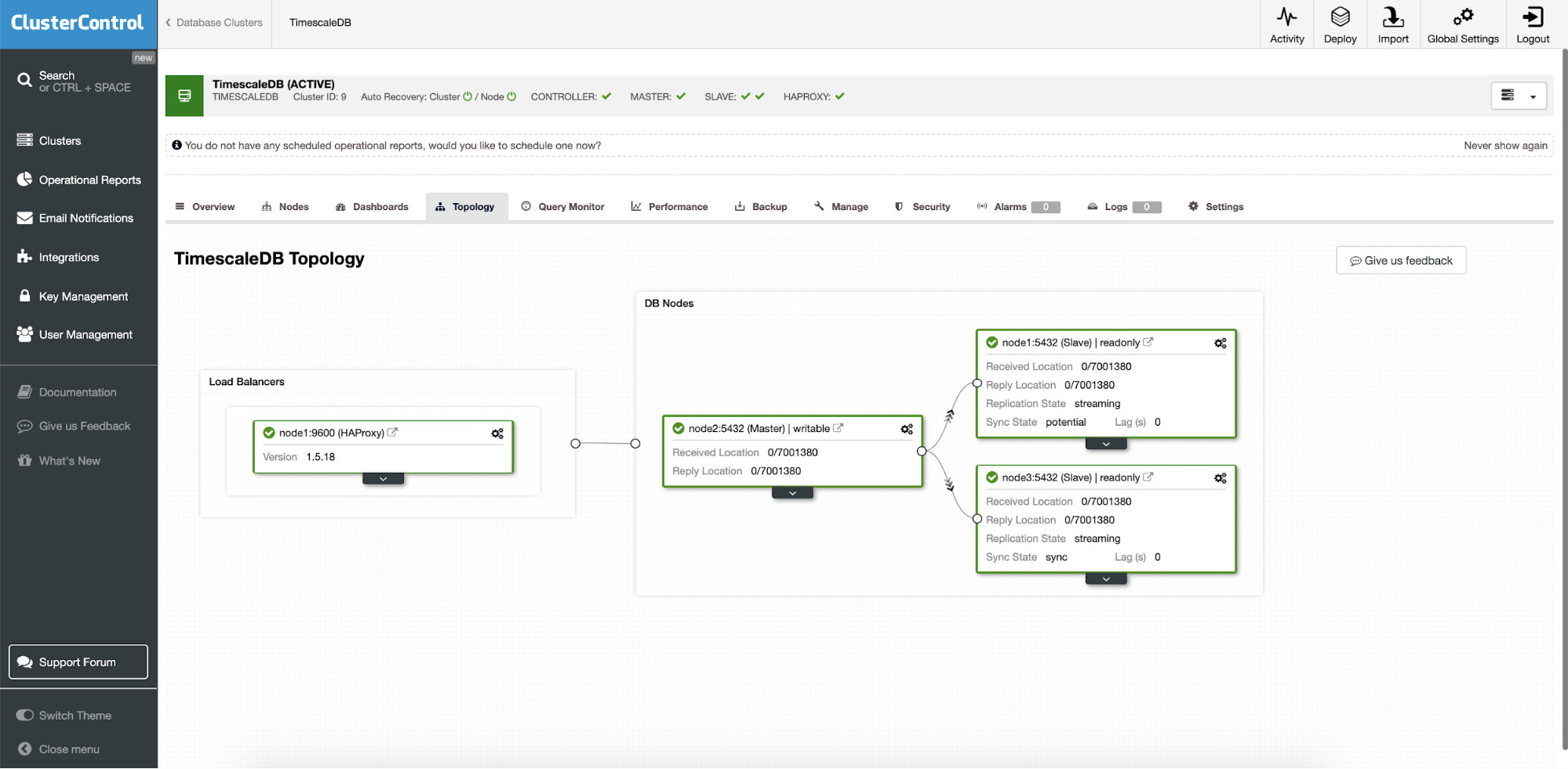Click node2 Master green status check

(678, 428)
